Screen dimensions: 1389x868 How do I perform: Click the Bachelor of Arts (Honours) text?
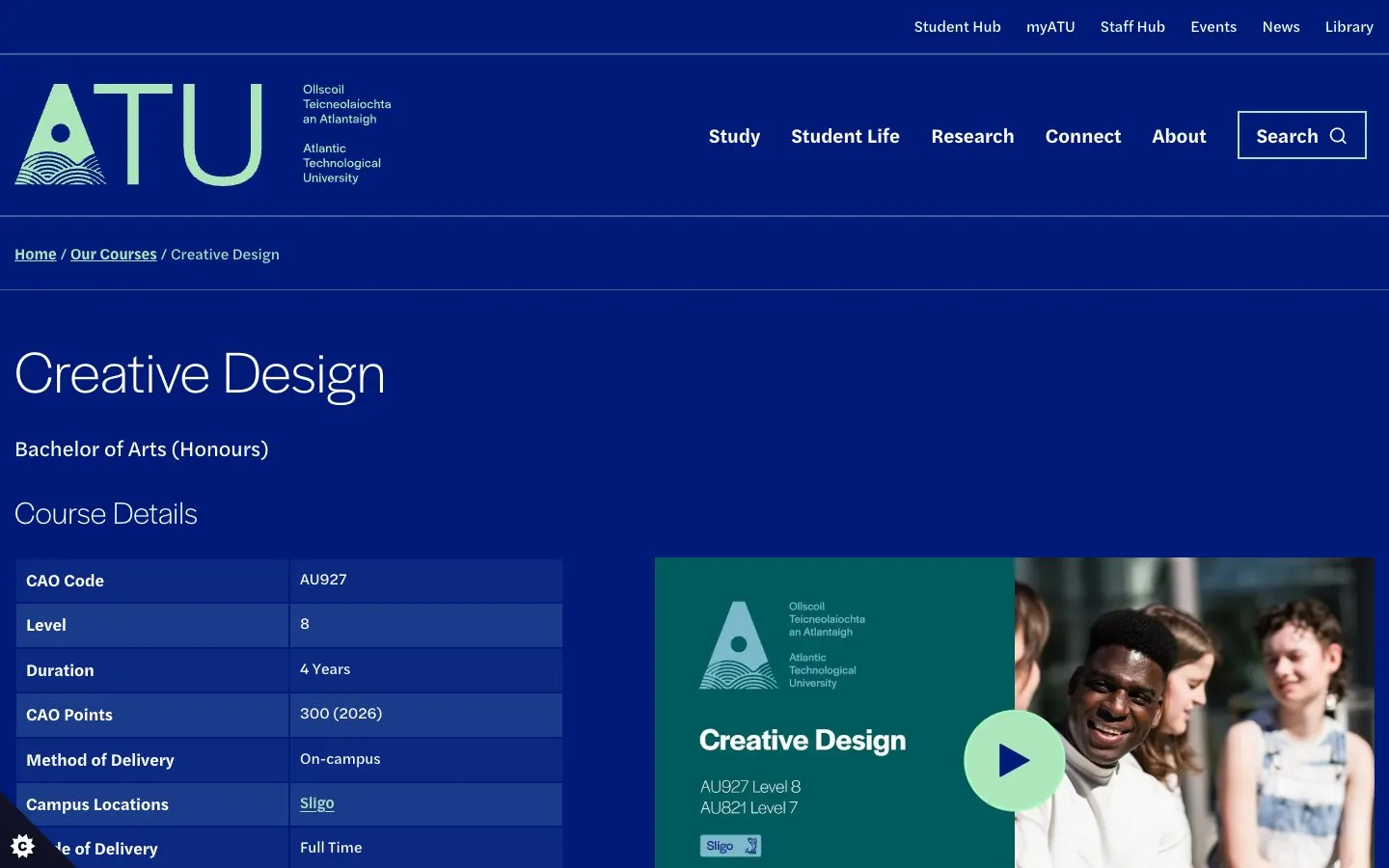[x=142, y=449]
